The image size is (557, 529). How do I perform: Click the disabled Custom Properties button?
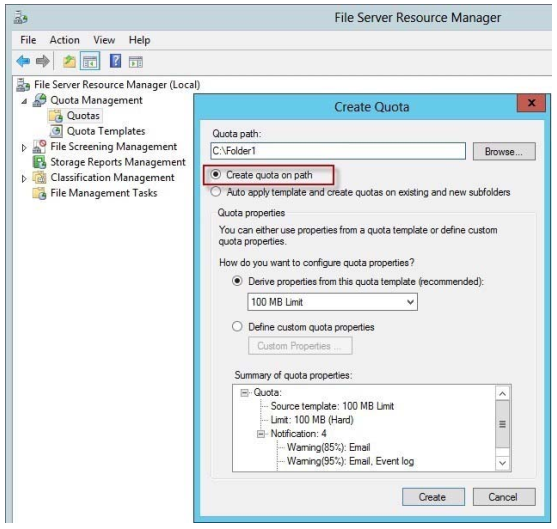click(x=300, y=346)
